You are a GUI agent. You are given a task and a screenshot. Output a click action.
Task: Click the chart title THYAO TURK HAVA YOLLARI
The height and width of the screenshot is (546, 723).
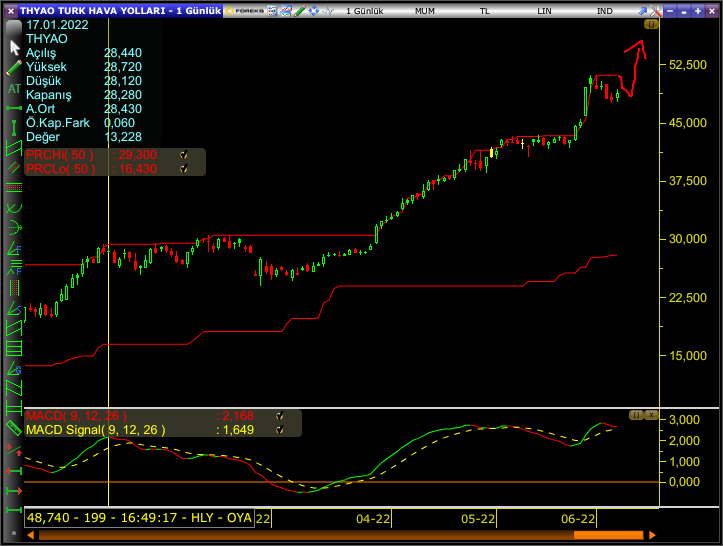93,11
